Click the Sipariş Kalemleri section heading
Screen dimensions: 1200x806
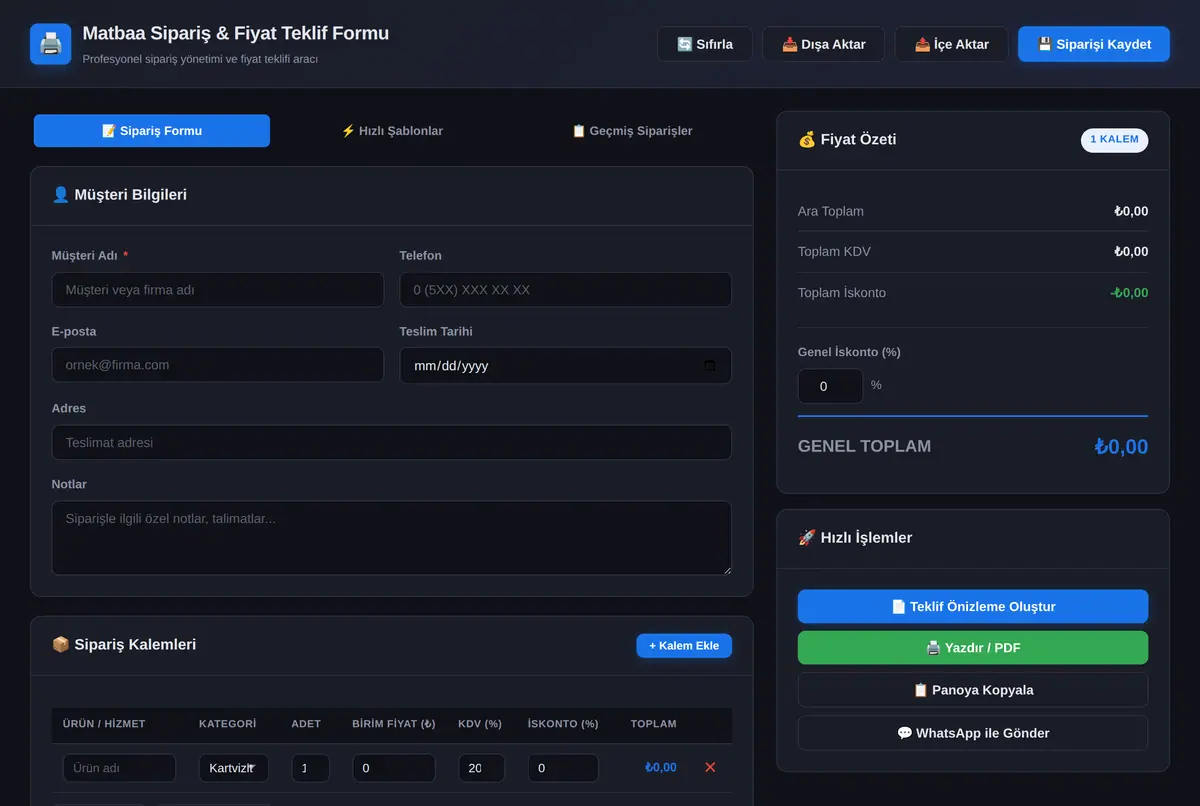click(124, 645)
